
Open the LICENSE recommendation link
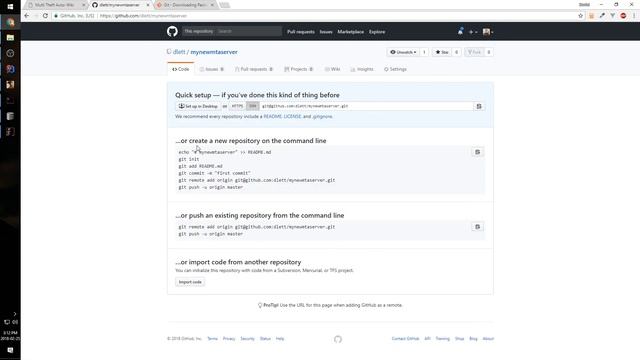coord(292,117)
